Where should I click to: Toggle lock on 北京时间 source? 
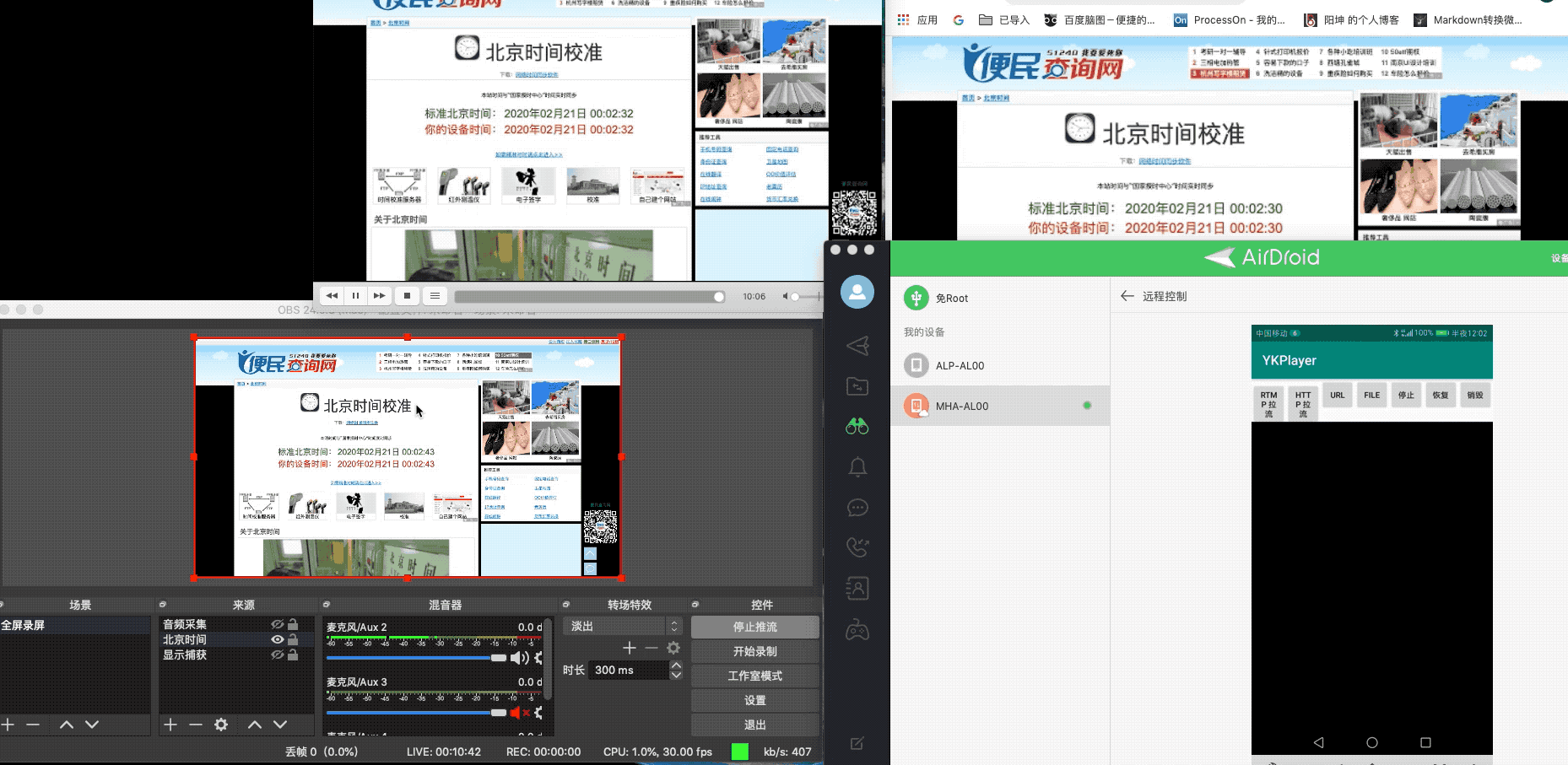click(293, 639)
